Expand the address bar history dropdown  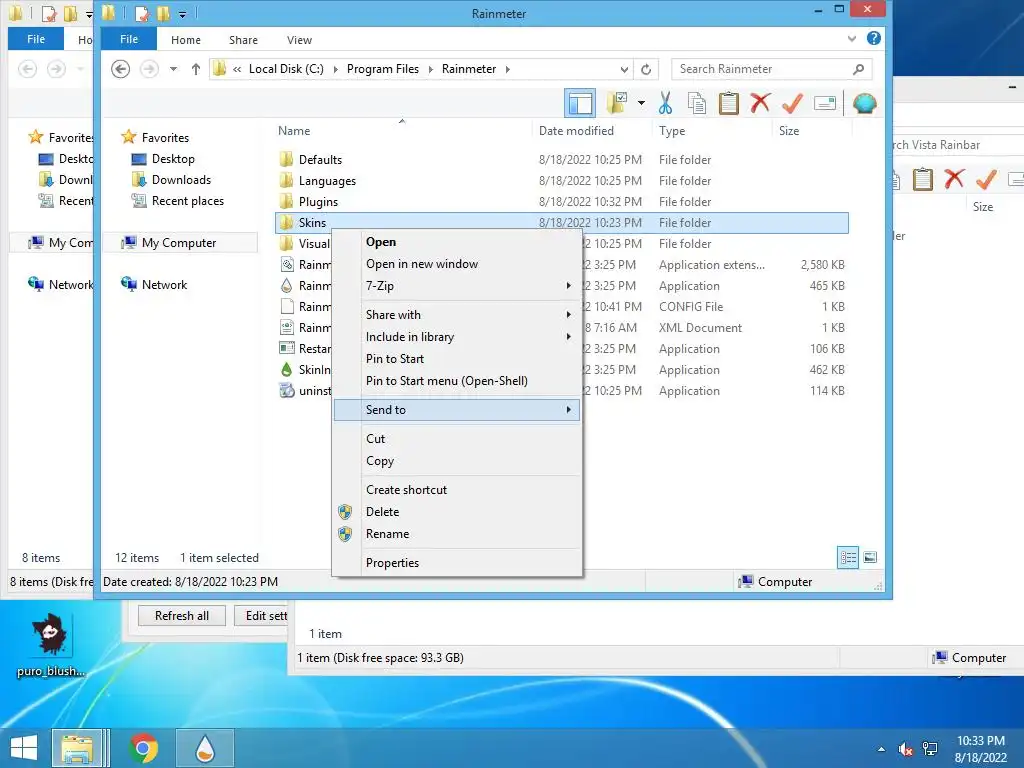point(624,69)
